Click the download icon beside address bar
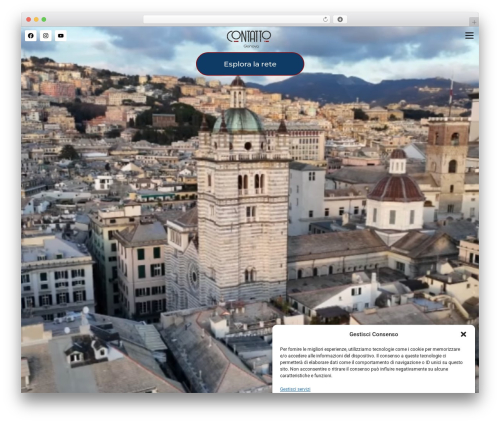 [x=340, y=19]
